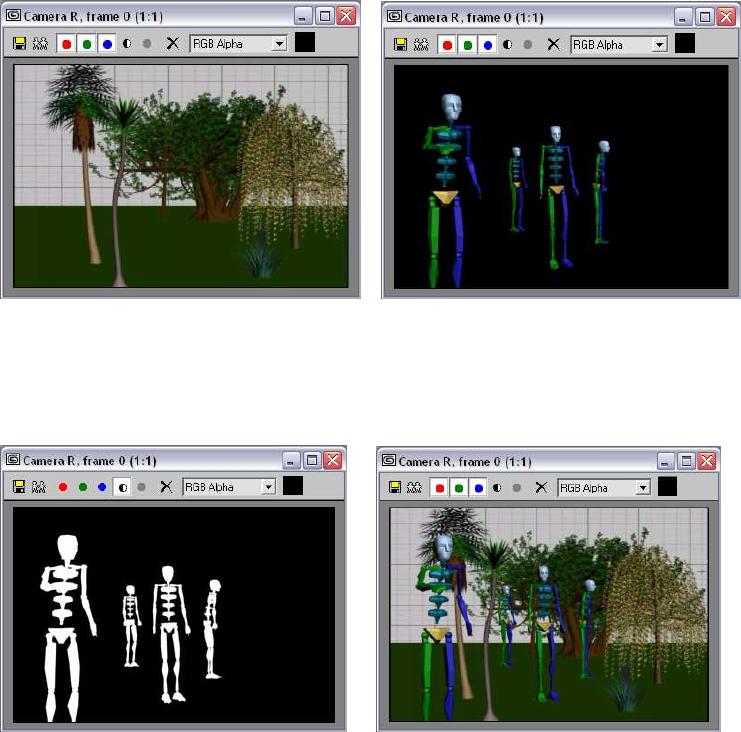The height and width of the screenshot is (732, 741).
Task: Display alpha channel in skeletons-on-black window
Action: 507,44
